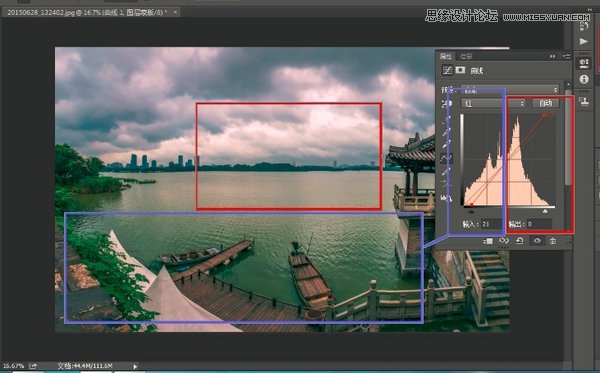Click the zoom percentage 16.67% field
Image resolution: width=600 pixels, height=373 pixels.
click(x=13, y=366)
